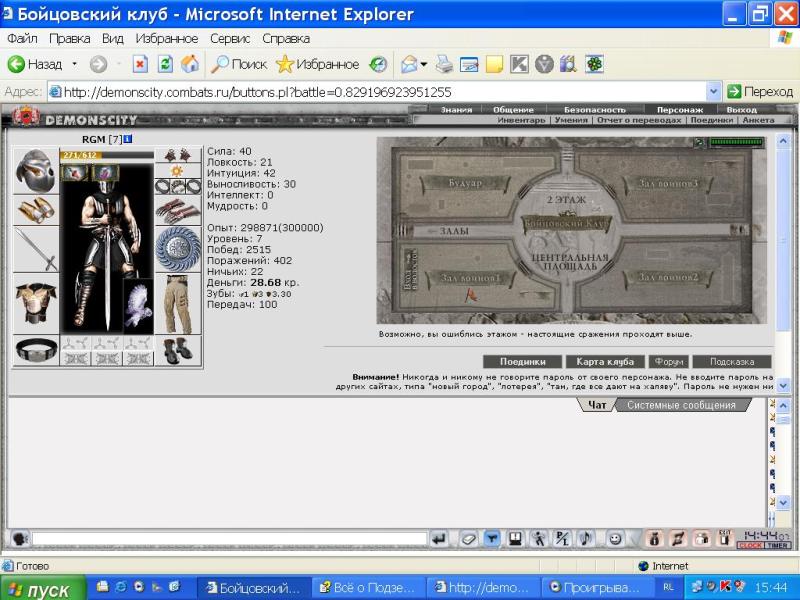This screenshot has width=800, height=600.
Task: Click the round shield equipment slot
Action: (178, 249)
